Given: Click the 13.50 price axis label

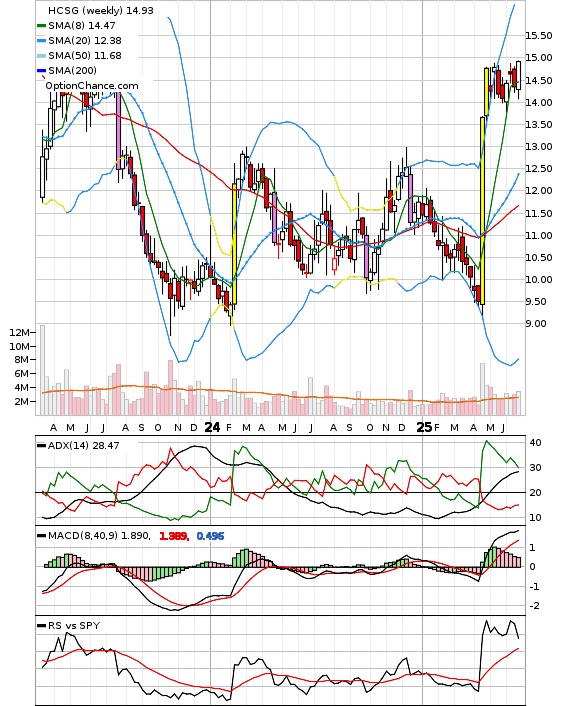Looking at the screenshot, I should click(539, 125).
